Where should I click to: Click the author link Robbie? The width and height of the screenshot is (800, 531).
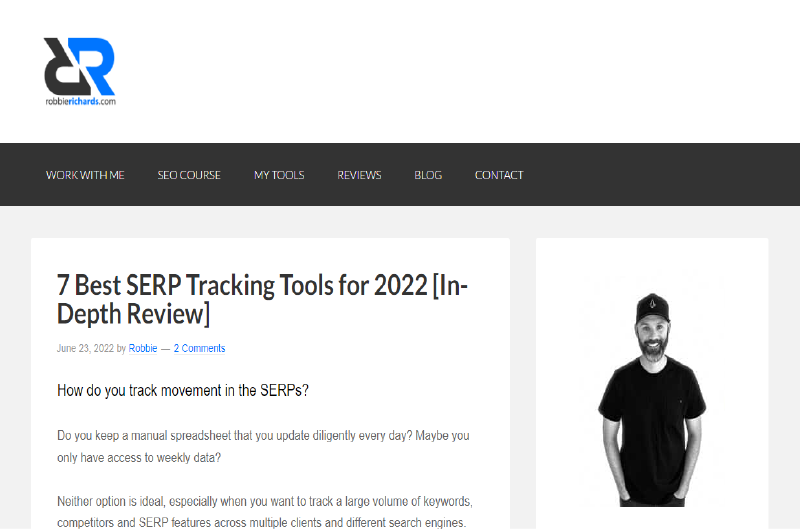143,348
